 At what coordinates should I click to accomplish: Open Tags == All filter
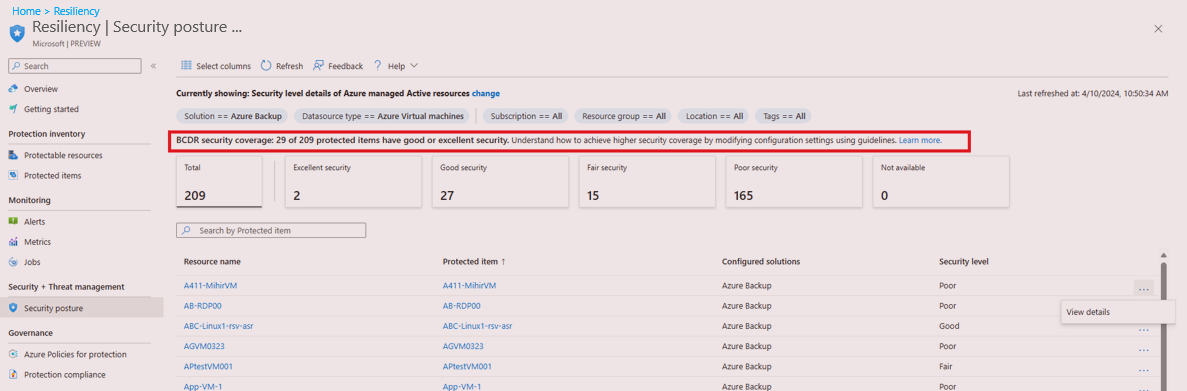(x=783, y=116)
